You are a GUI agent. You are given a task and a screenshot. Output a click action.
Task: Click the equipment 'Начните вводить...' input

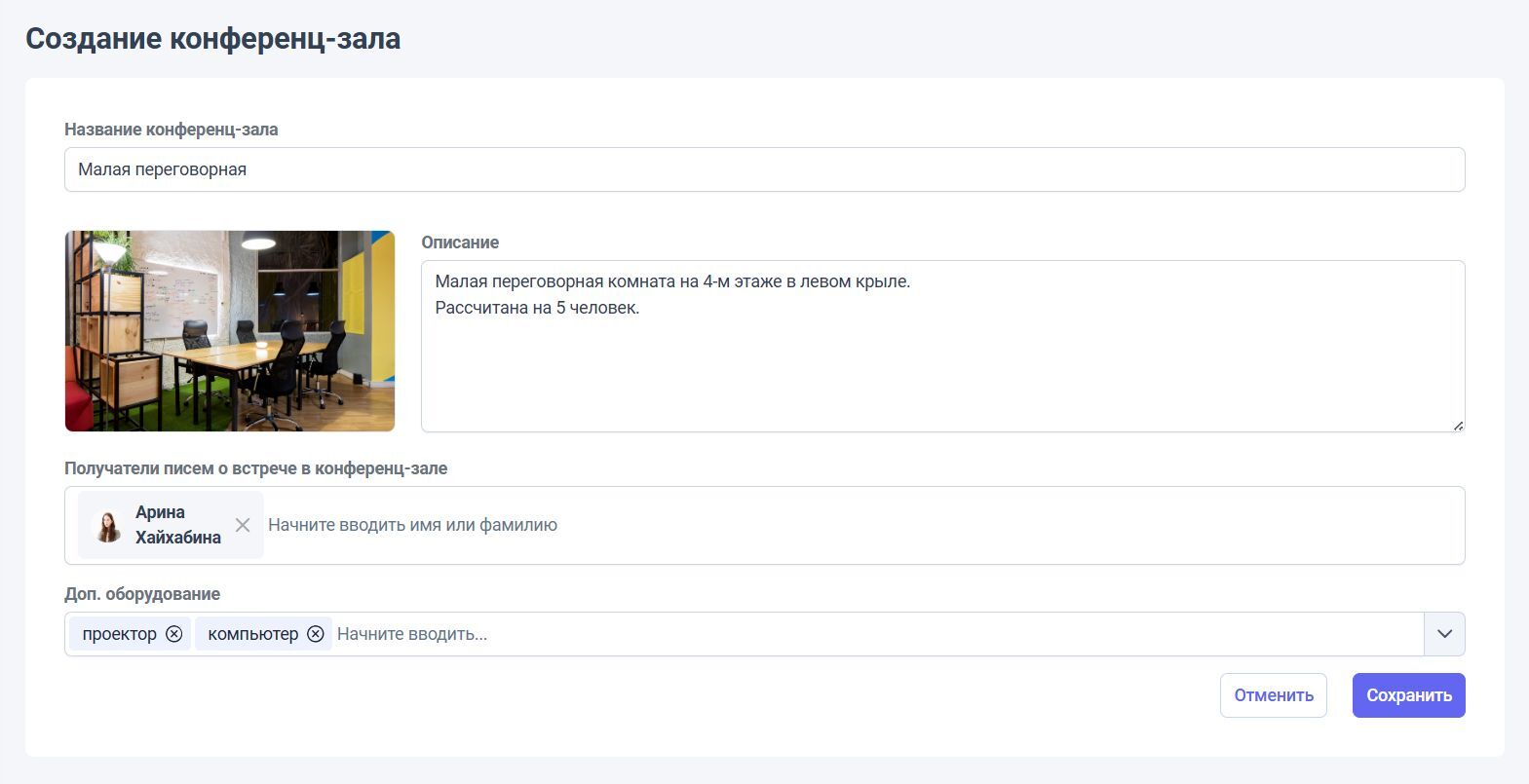point(877,634)
